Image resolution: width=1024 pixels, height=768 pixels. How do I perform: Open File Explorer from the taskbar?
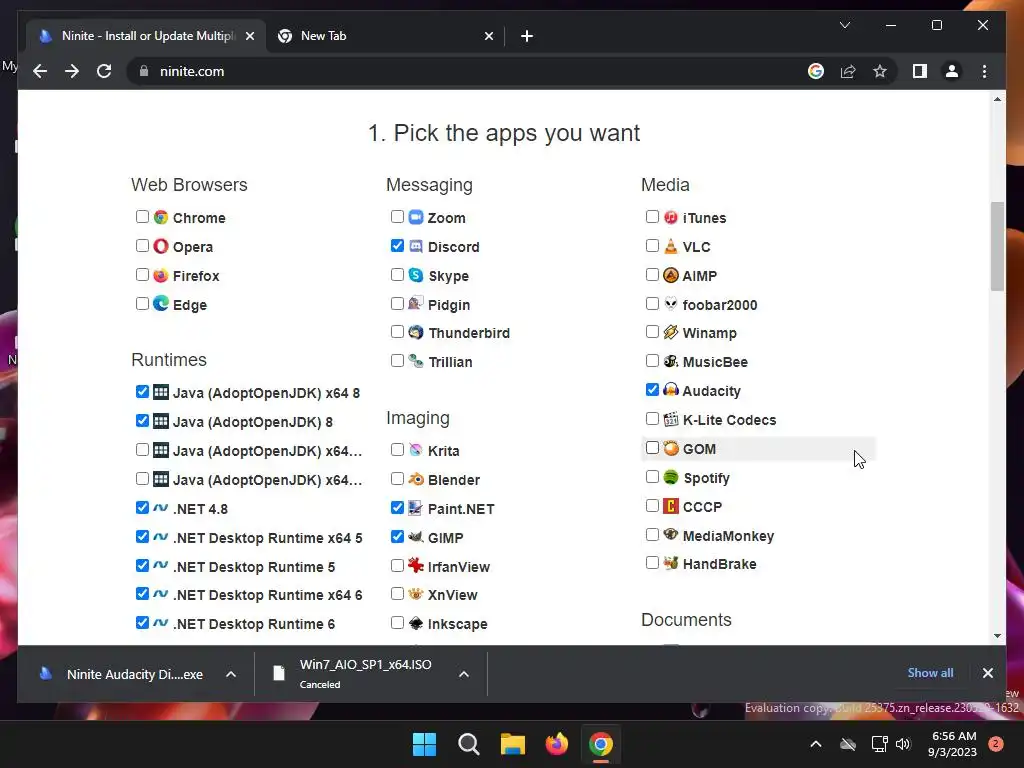[513, 744]
